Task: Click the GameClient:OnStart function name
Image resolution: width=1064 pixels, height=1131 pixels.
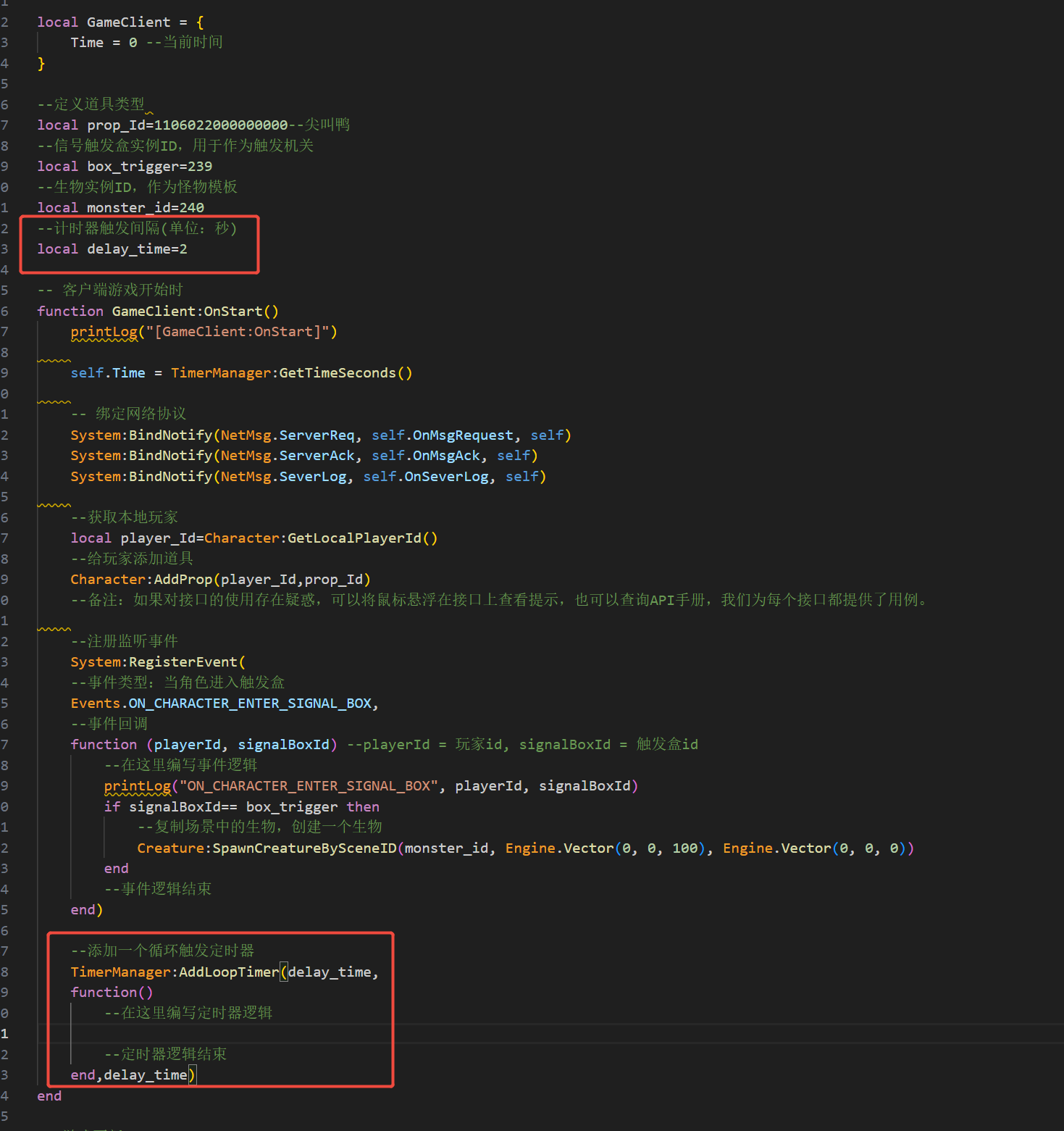Action: click(x=194, y=312)
